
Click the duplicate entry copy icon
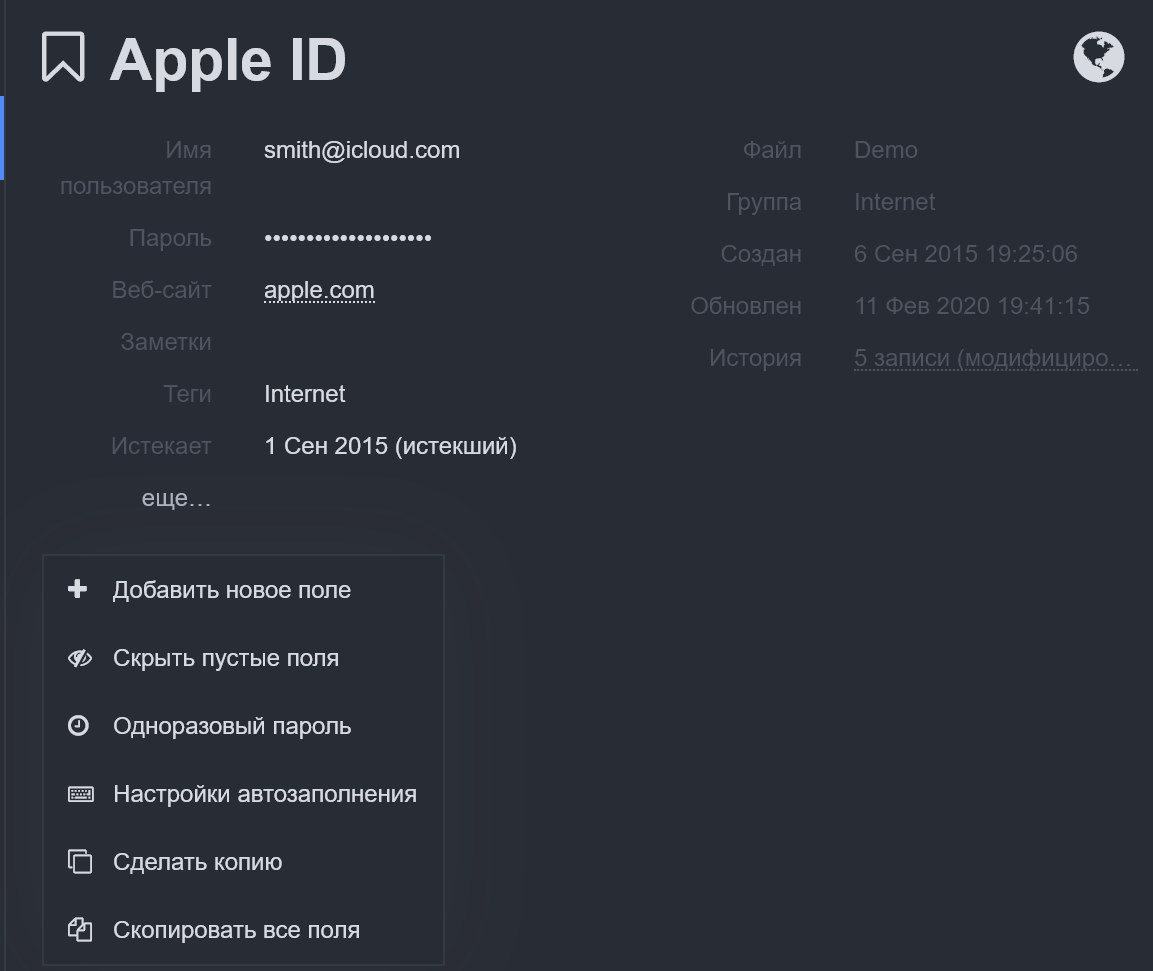click(x=79, y=861)
